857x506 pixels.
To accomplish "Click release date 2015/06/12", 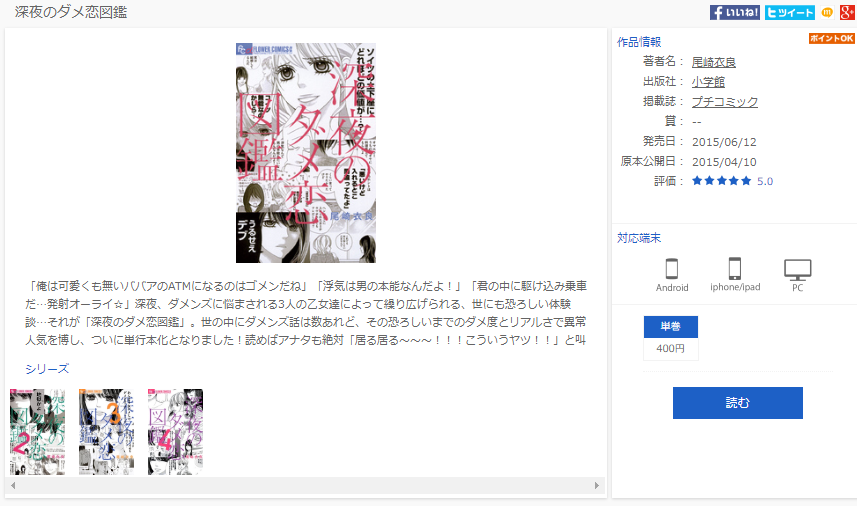I will 724,142.
